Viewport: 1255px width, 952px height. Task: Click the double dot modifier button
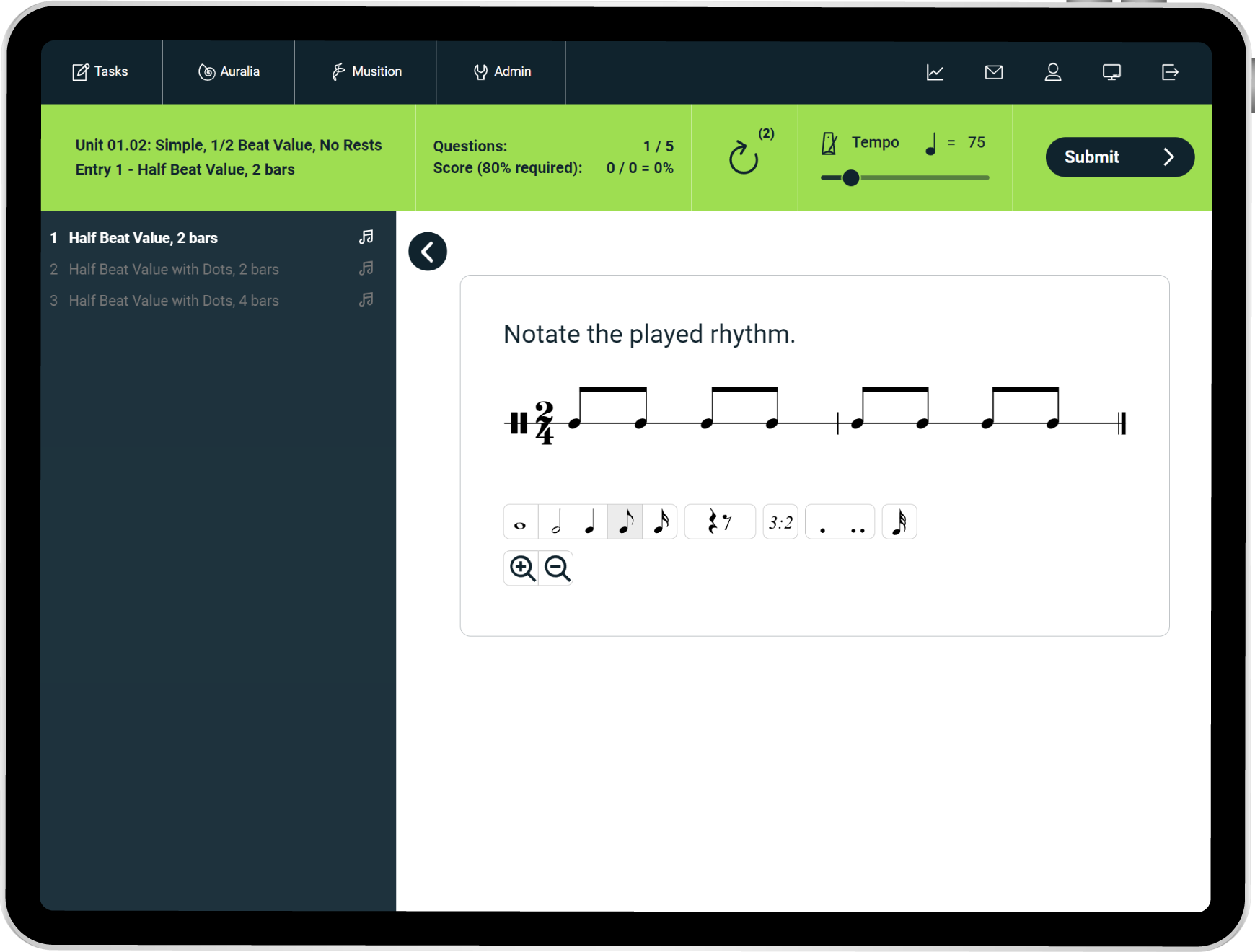[x=857, y=522]
